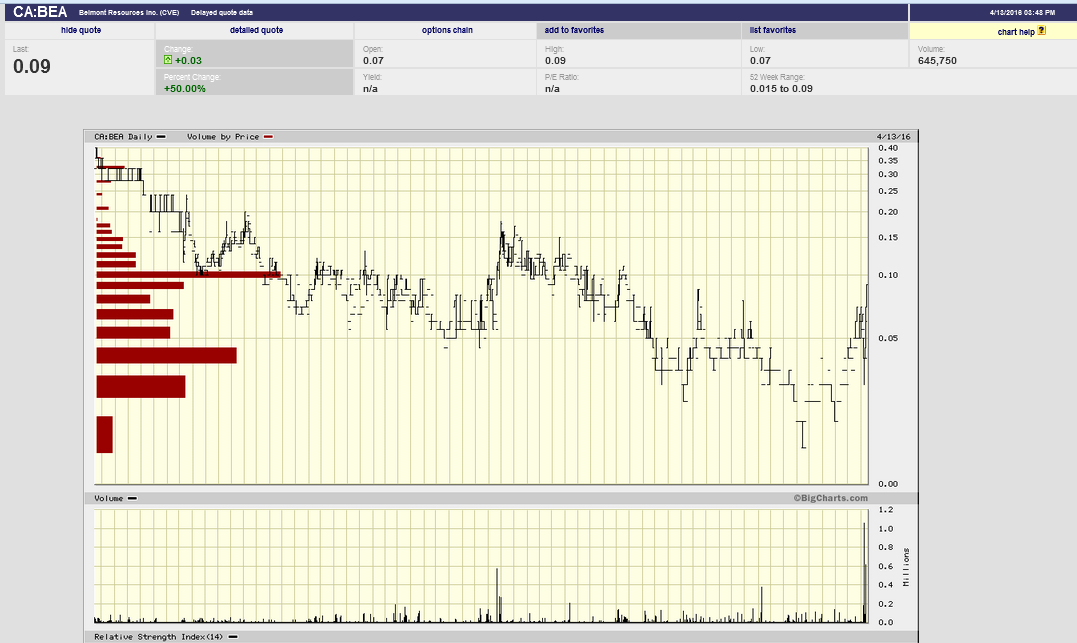This screenshot has height=643, width=1077.
Task: Click the CA:BEA ticker symbol header
Action: tap(40, 12)
